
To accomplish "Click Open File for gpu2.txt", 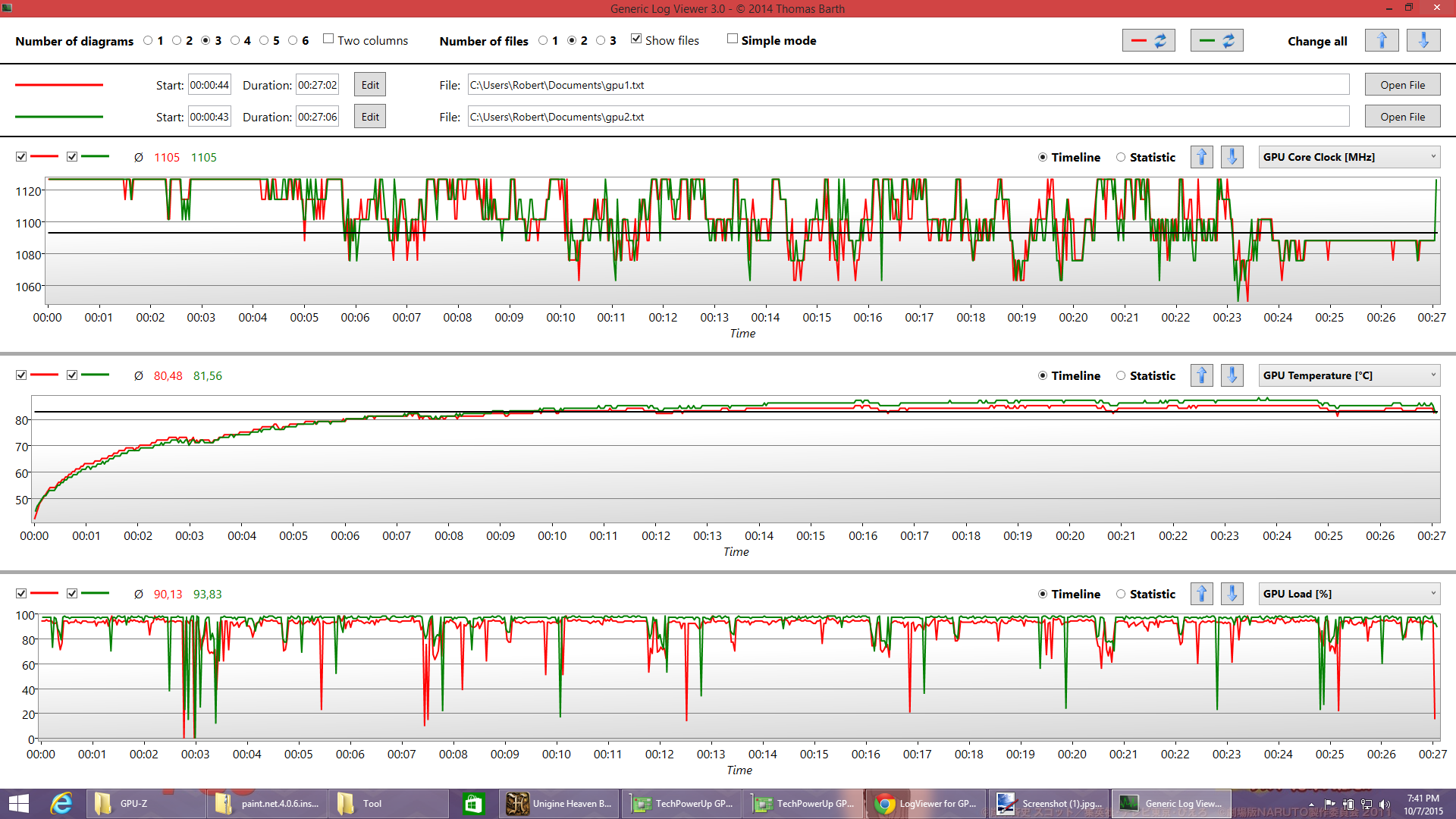I will point(1402,117).
